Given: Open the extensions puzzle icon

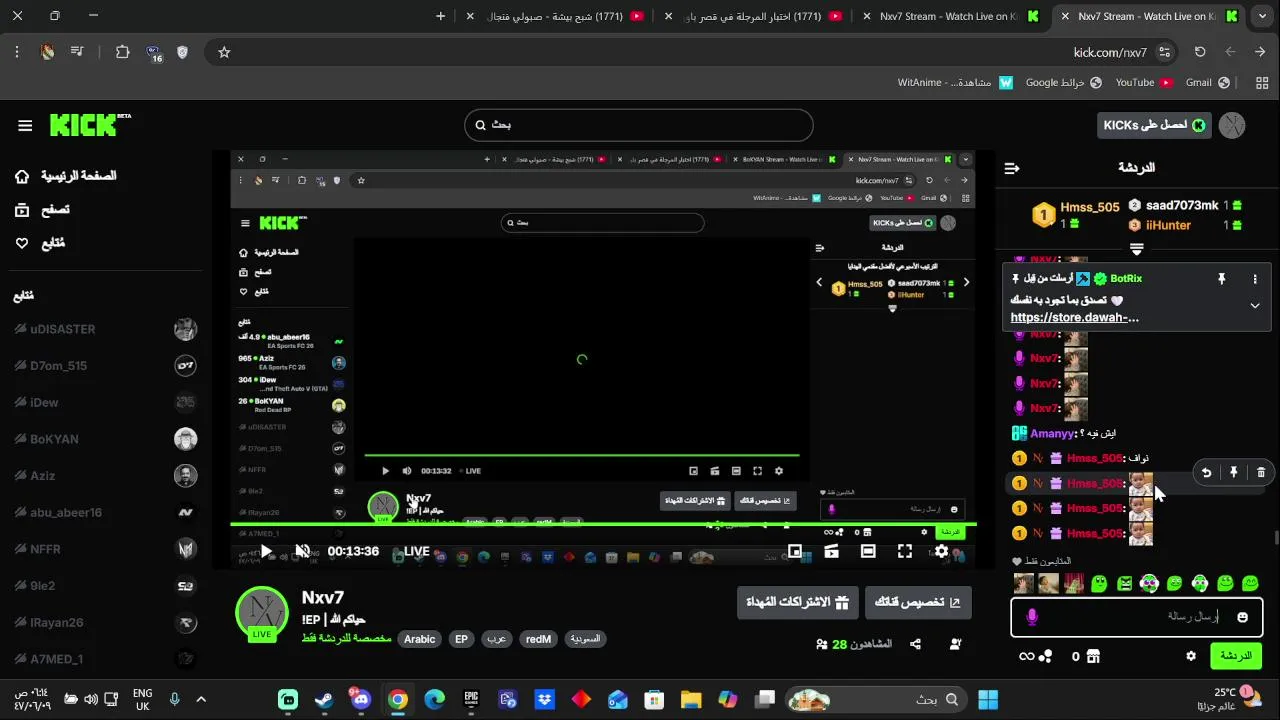Looking at the screenshot, I should (123, 52).
